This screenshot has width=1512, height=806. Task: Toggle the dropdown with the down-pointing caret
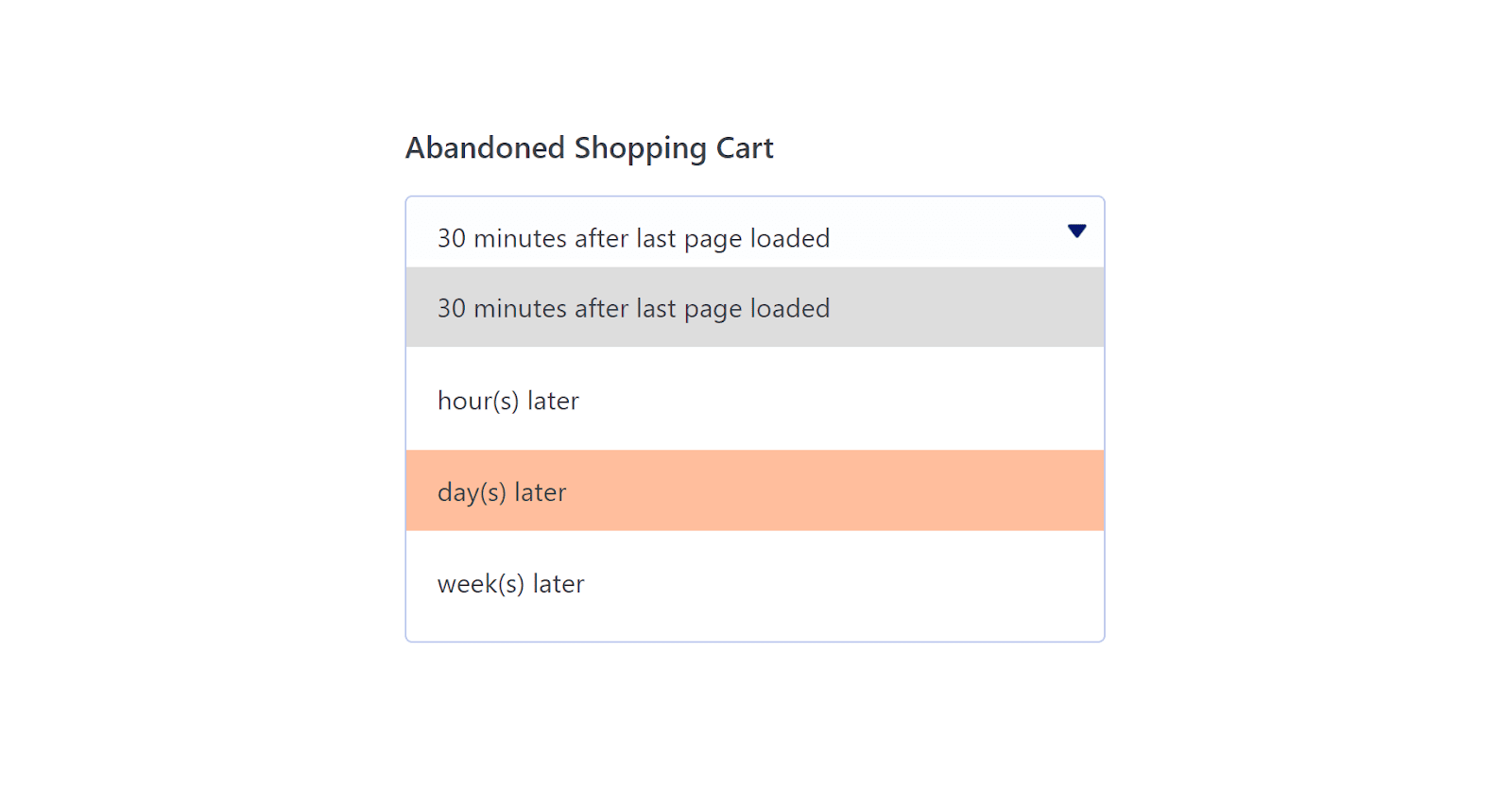coord(1076,232)
